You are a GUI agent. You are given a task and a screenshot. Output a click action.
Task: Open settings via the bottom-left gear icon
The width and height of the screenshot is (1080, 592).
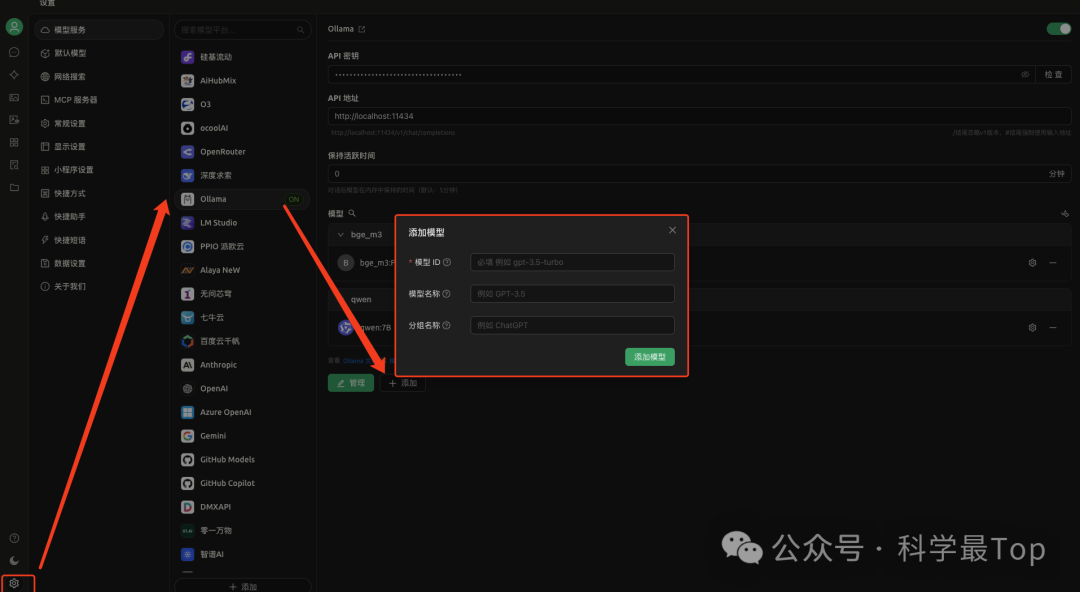[x=14, y=583]
